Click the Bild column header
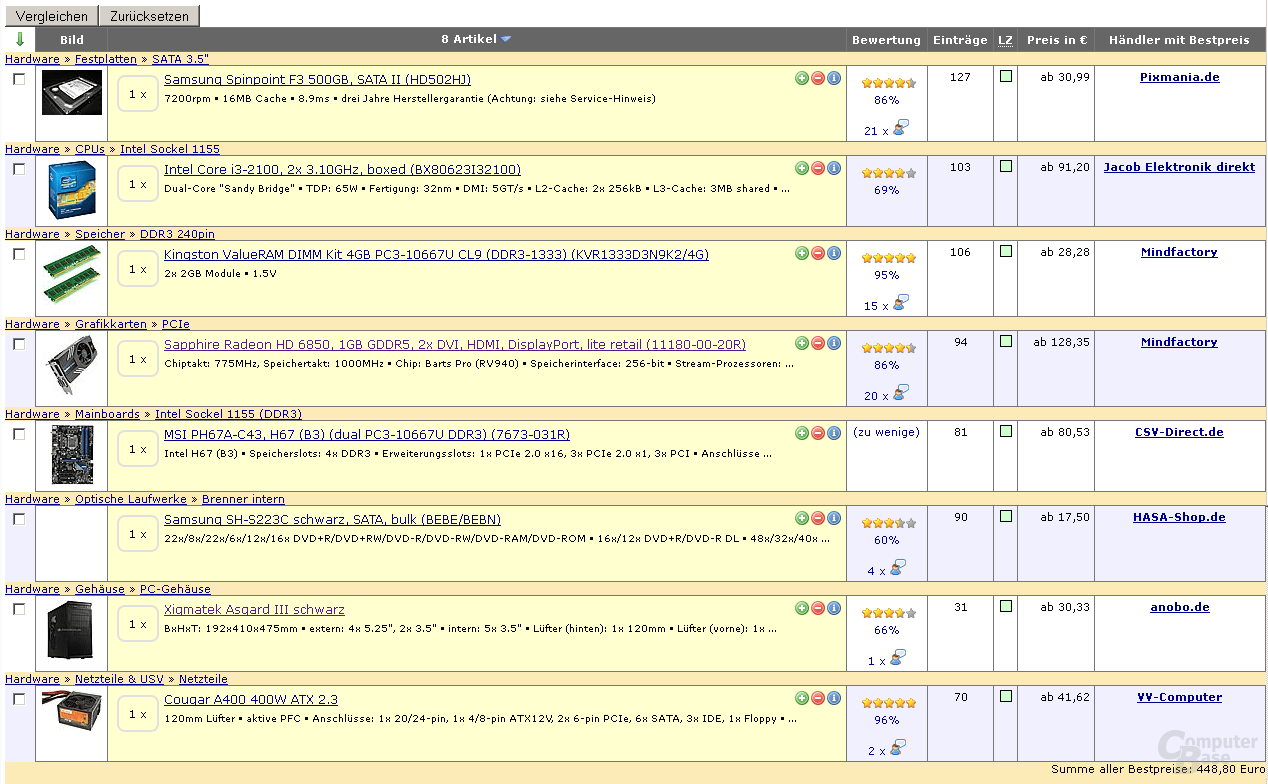This screenshot has height=784, width=1268. tap(71, 40)
